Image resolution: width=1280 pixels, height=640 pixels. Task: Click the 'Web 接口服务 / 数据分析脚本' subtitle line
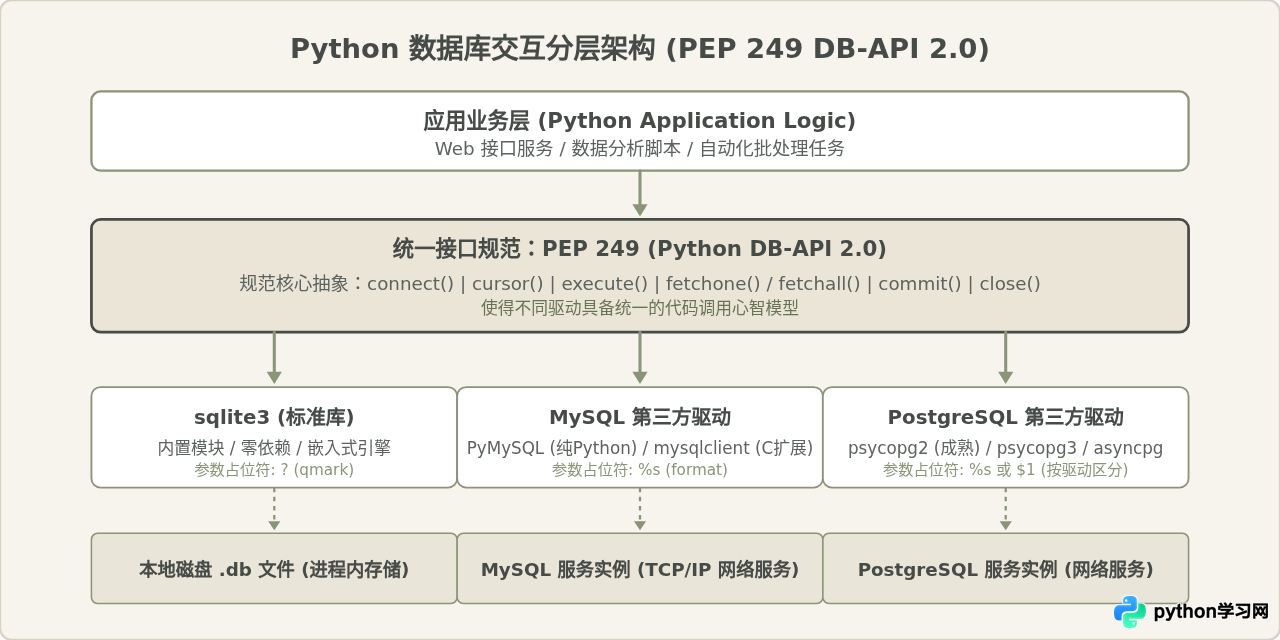tap(640, 149)
